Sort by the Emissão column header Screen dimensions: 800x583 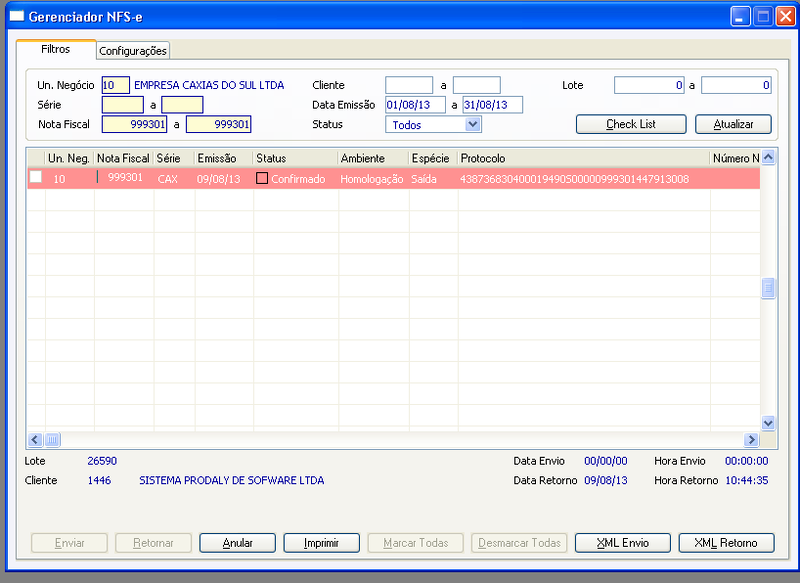coord(223,158)
